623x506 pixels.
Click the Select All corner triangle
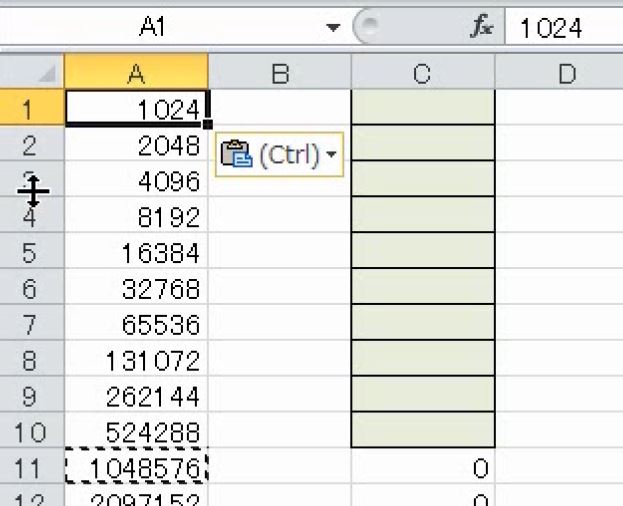point(48,74)
